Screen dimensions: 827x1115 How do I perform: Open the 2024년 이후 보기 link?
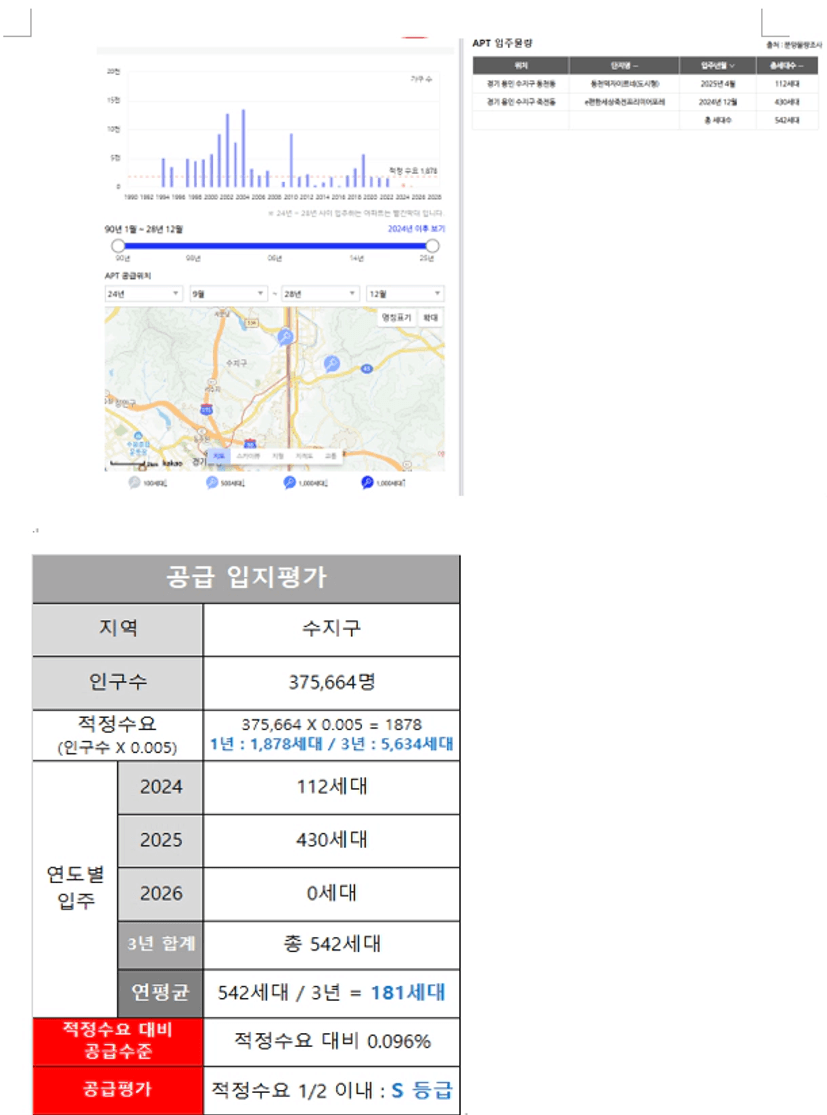coord(416,228)
